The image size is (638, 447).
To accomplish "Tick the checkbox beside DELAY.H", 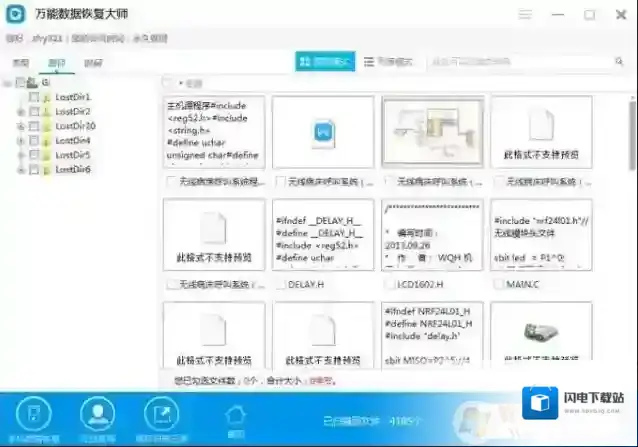I will click(279, 284).
